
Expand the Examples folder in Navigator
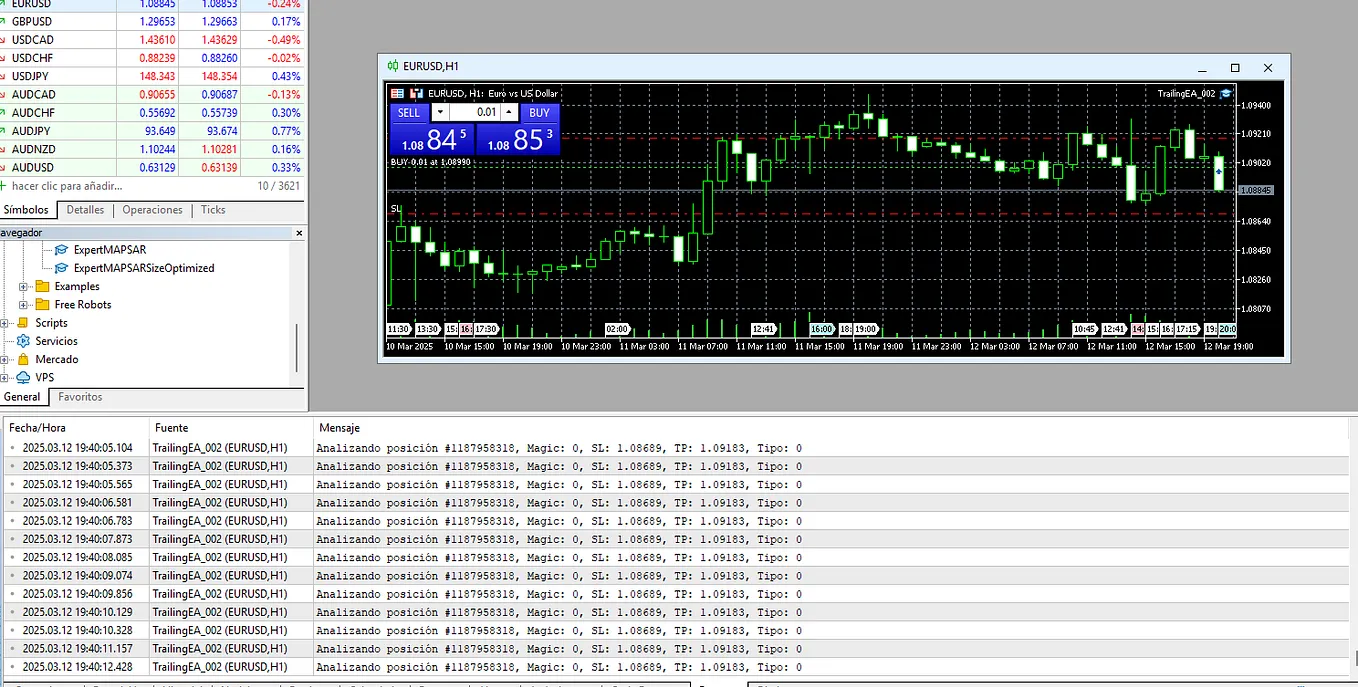pos(22,286)
